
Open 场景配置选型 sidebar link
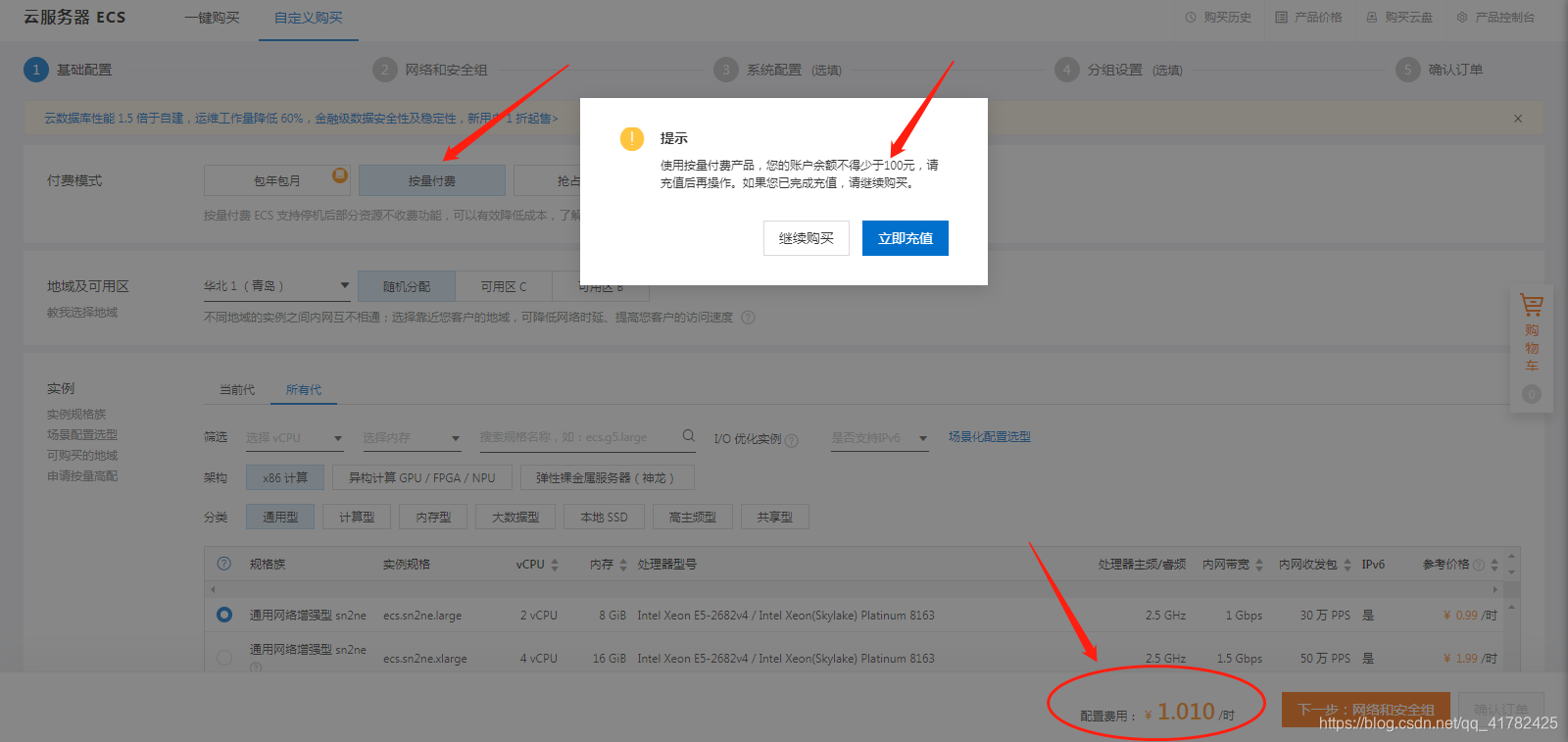[x=82, y=435]
